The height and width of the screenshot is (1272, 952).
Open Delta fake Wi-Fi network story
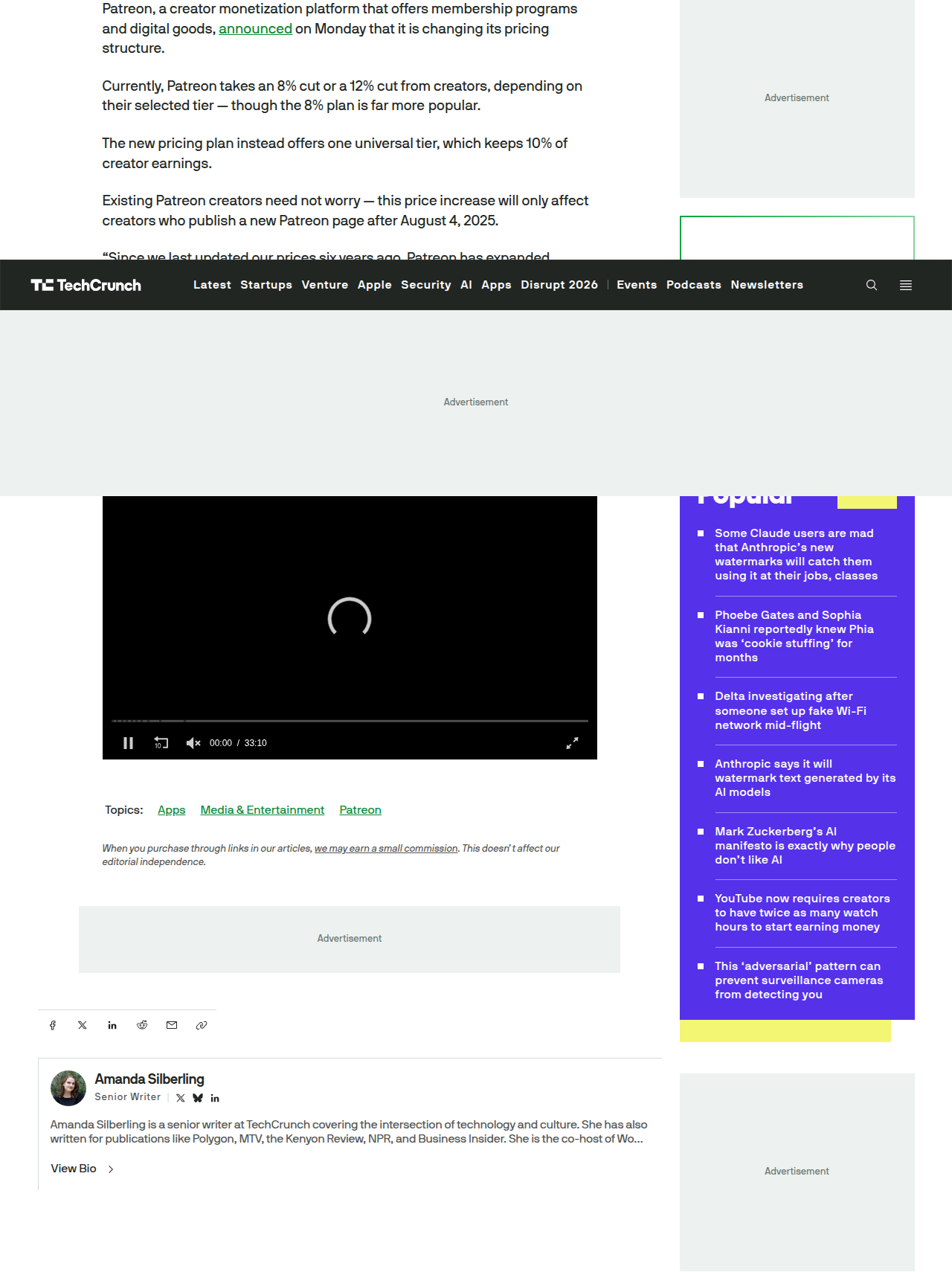[x=791, y=710]
